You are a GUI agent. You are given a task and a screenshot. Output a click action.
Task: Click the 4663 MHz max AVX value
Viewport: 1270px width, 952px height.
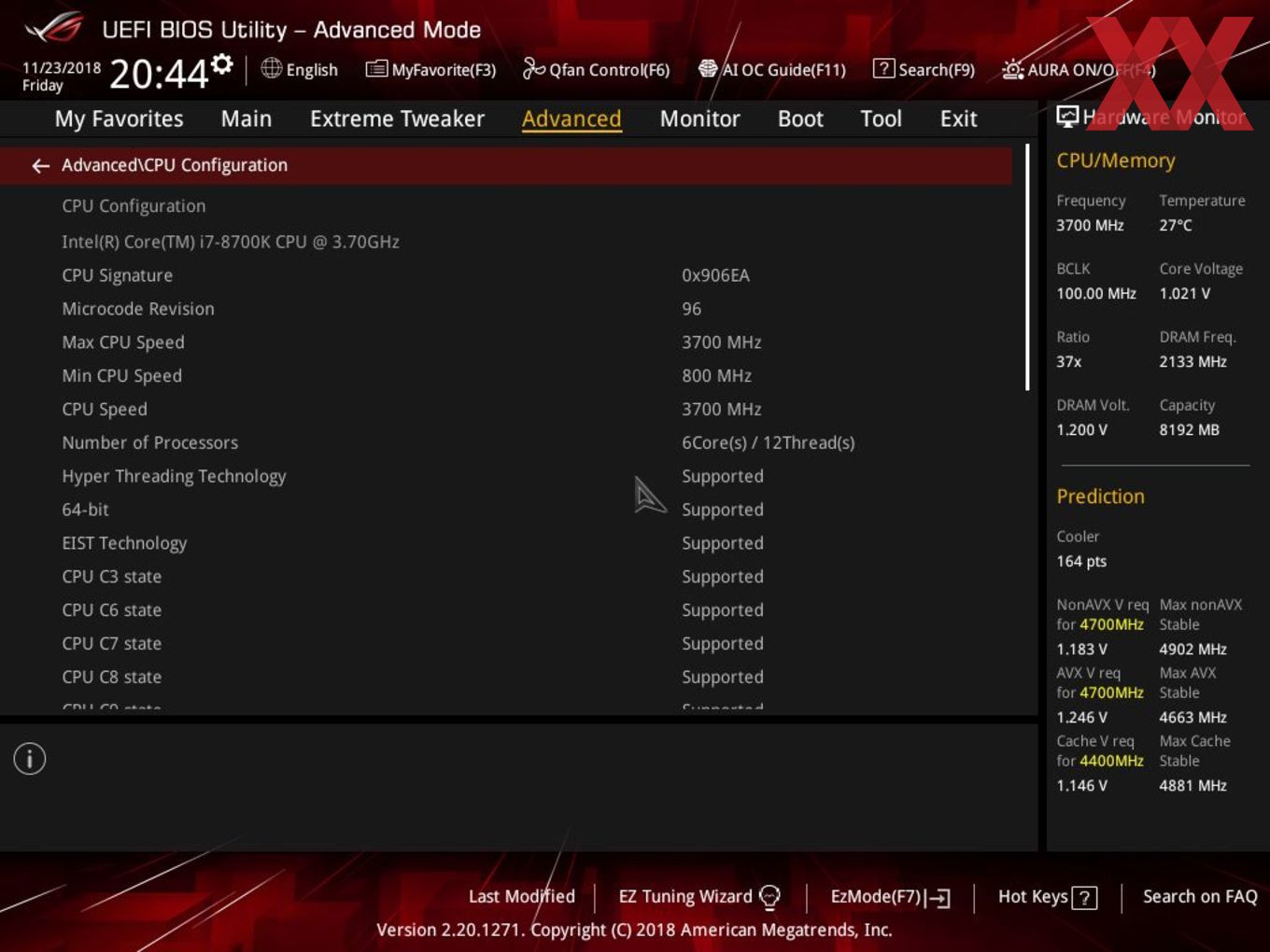tap(1192, 717)
